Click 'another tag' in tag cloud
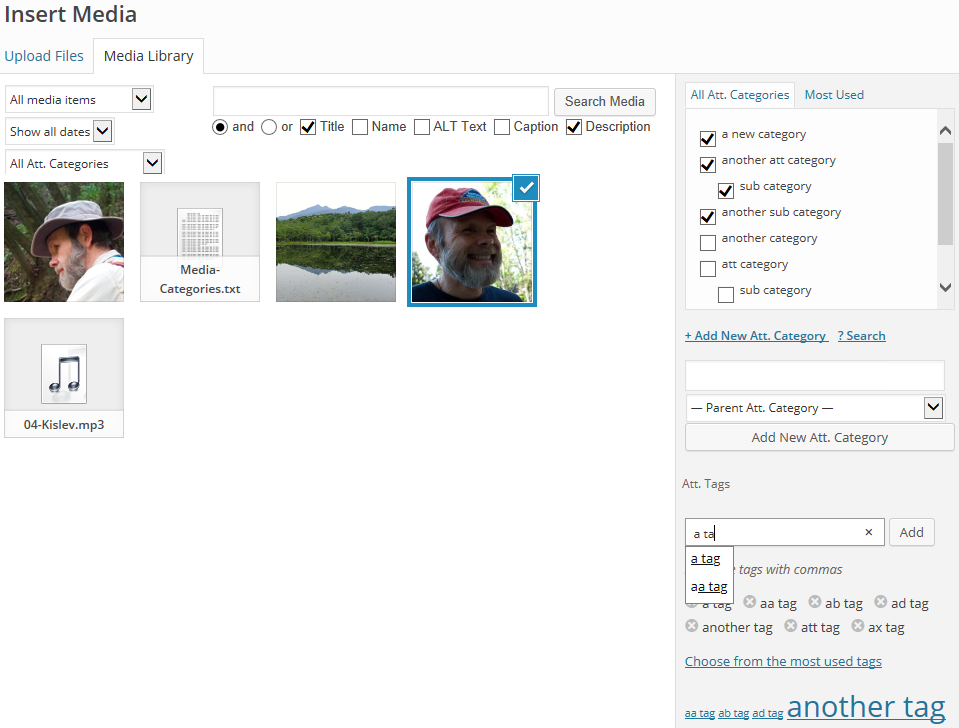Screen dimensions: 959x728 coord(866,707)
